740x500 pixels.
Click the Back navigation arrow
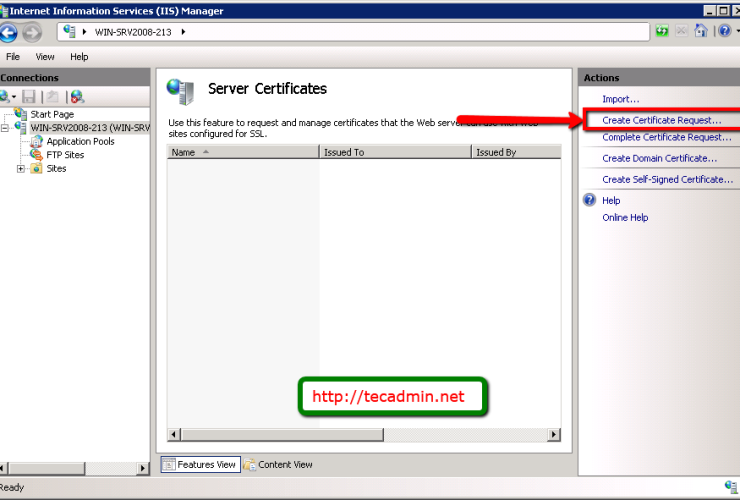pyautogui.click(x=8, y=33)
